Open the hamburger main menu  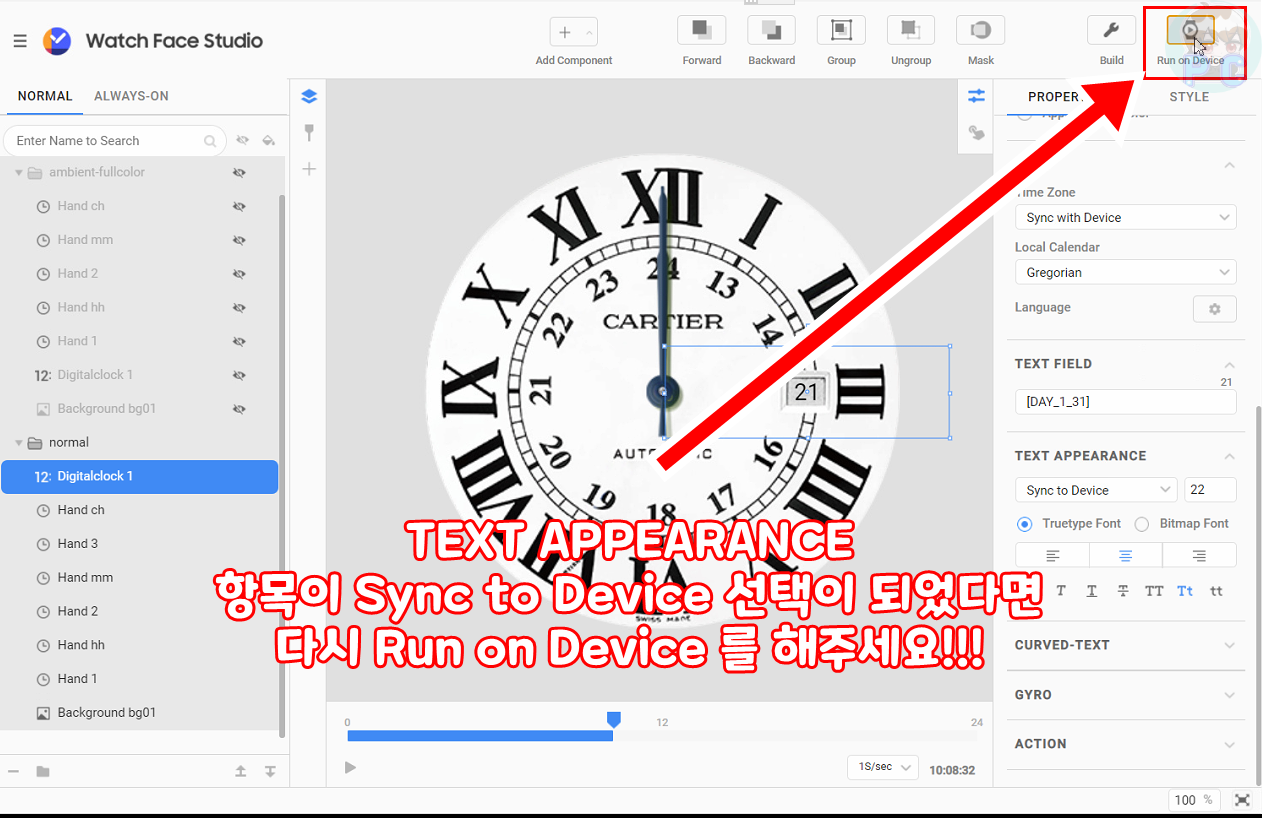point(20,41)
